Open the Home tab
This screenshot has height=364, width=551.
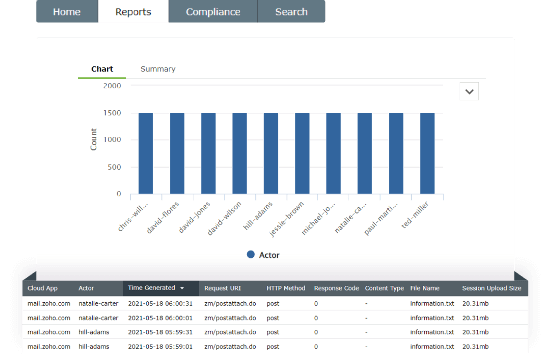point(67,12)
